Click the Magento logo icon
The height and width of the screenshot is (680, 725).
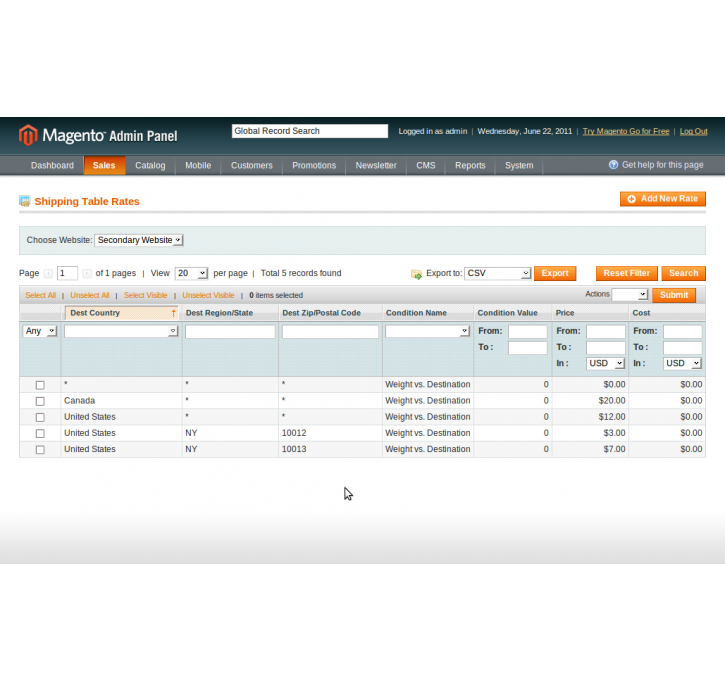(x=28, y=135)
